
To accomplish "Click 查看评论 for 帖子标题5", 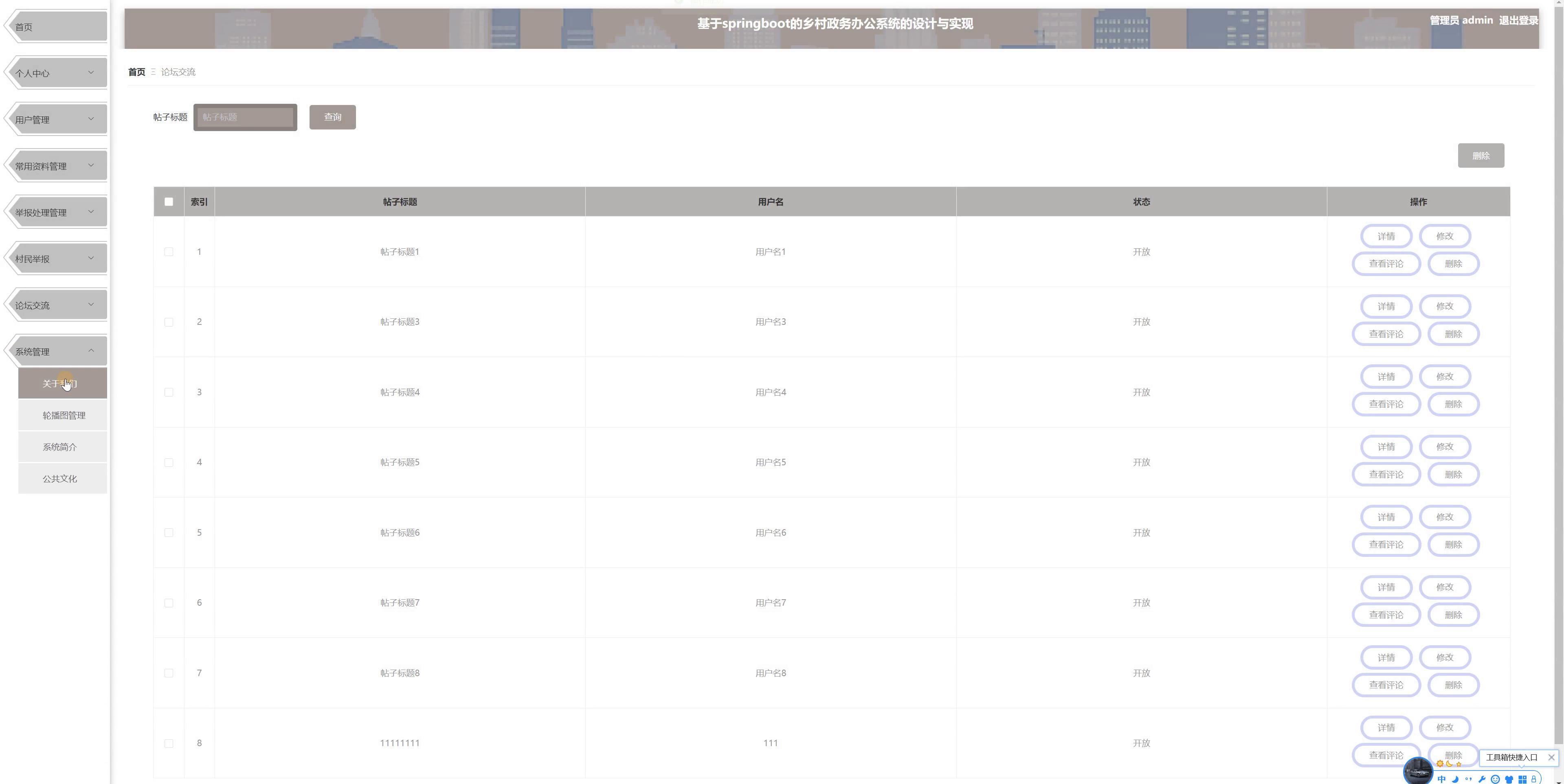I will (x=1386, y=475).
